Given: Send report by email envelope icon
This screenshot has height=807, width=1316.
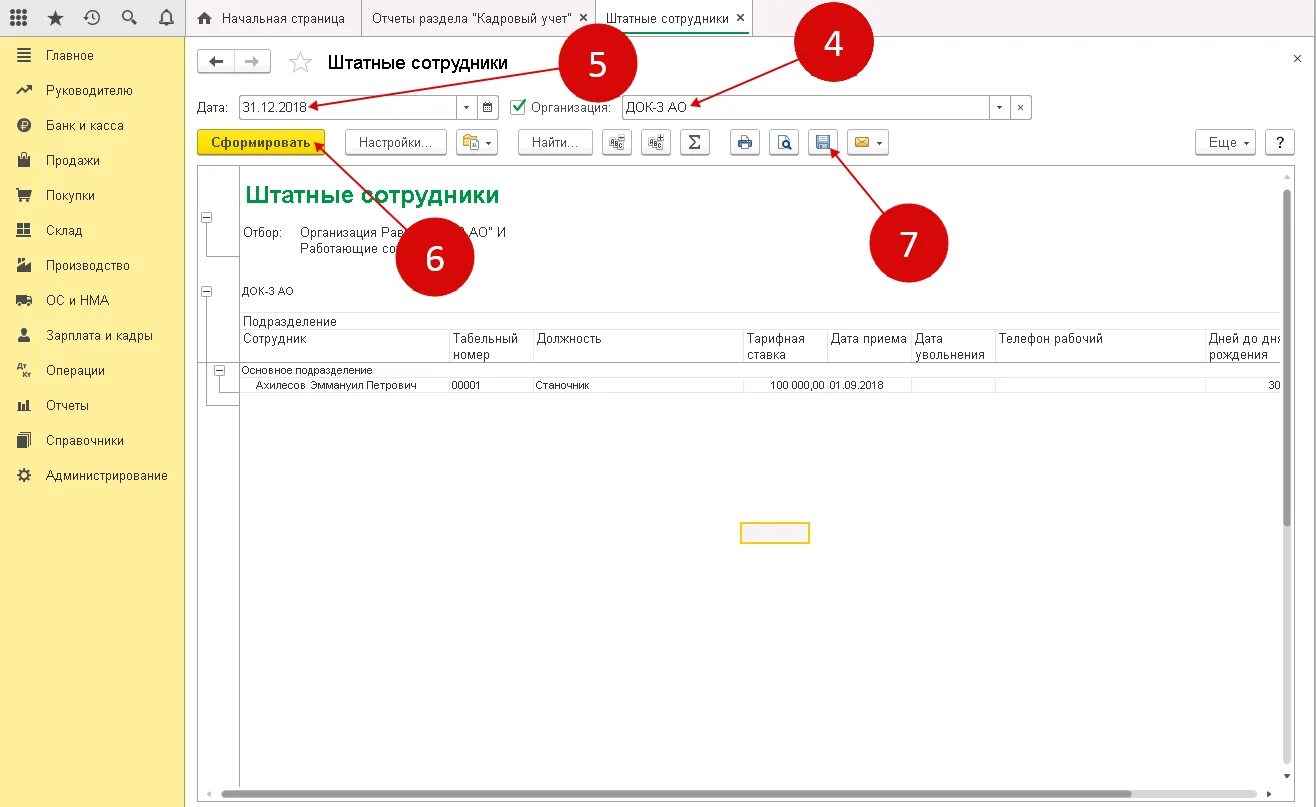Looking at the screenshot, I should point(861,143).
